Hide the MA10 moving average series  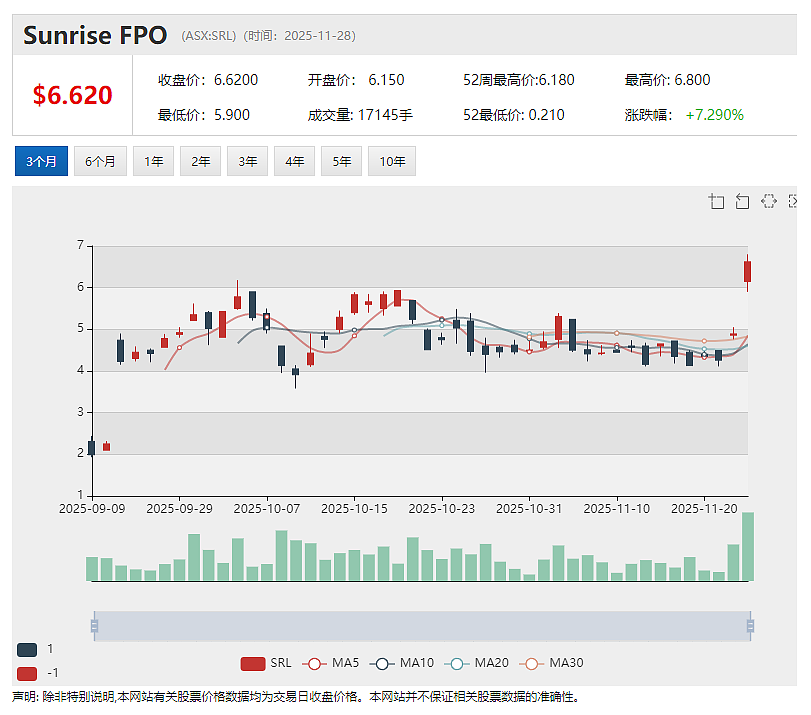[402, 663]
